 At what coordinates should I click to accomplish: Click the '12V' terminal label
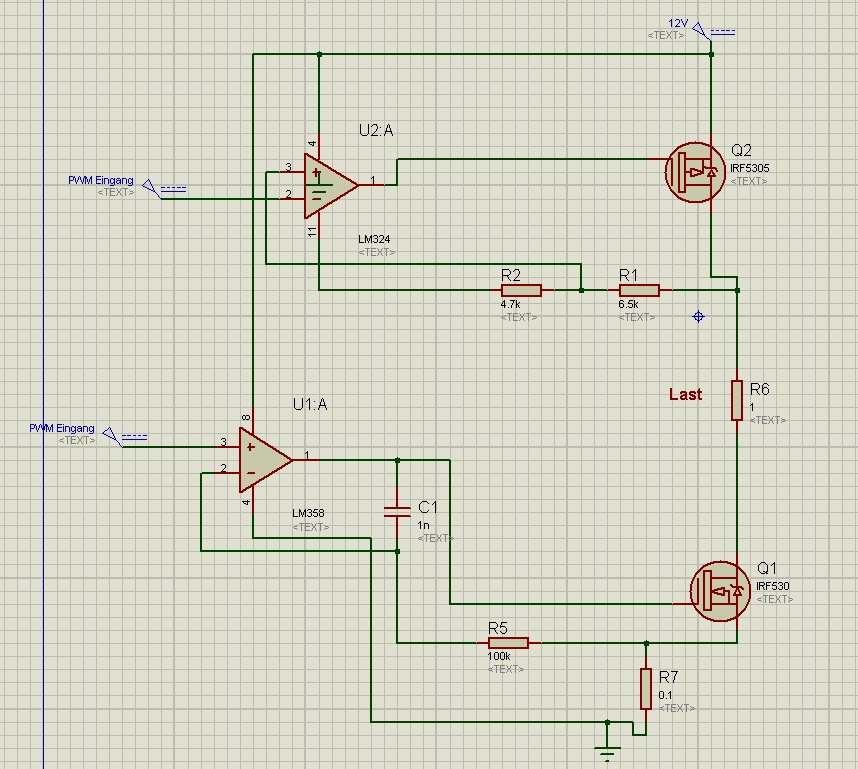[677, 24]
